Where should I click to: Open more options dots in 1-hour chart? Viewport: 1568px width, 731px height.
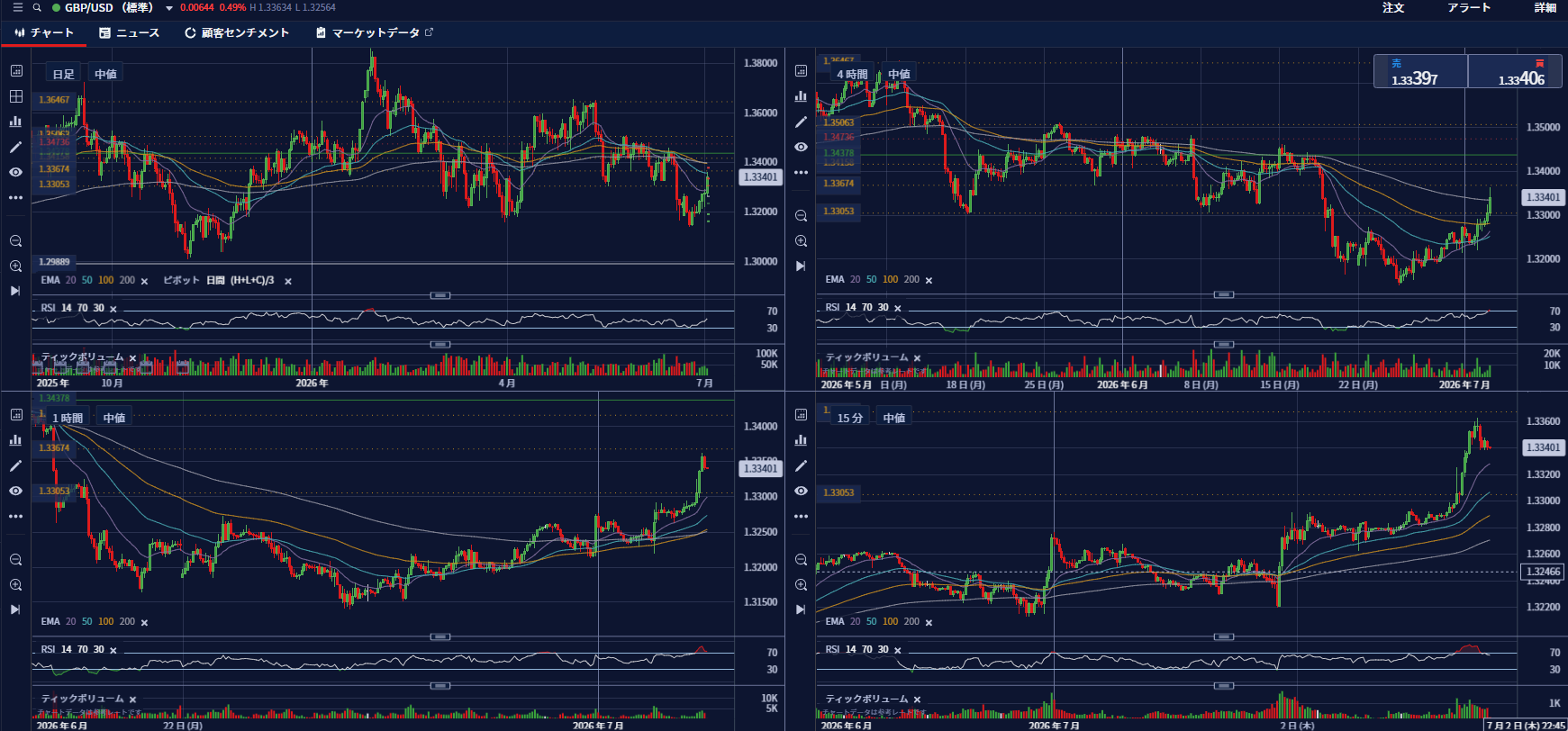pyautogui.click(x=16, y=516)
